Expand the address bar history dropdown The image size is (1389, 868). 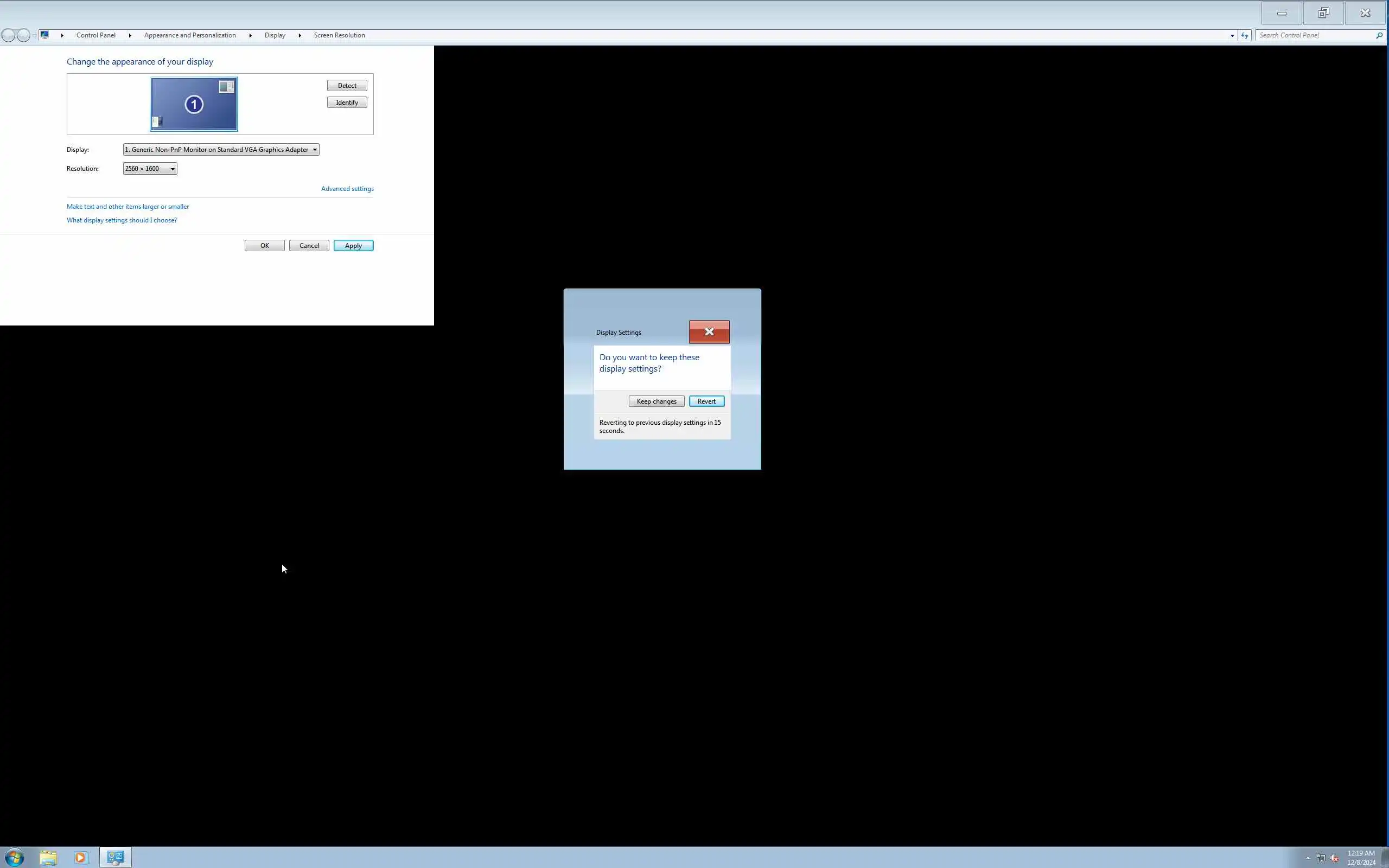1232,36
